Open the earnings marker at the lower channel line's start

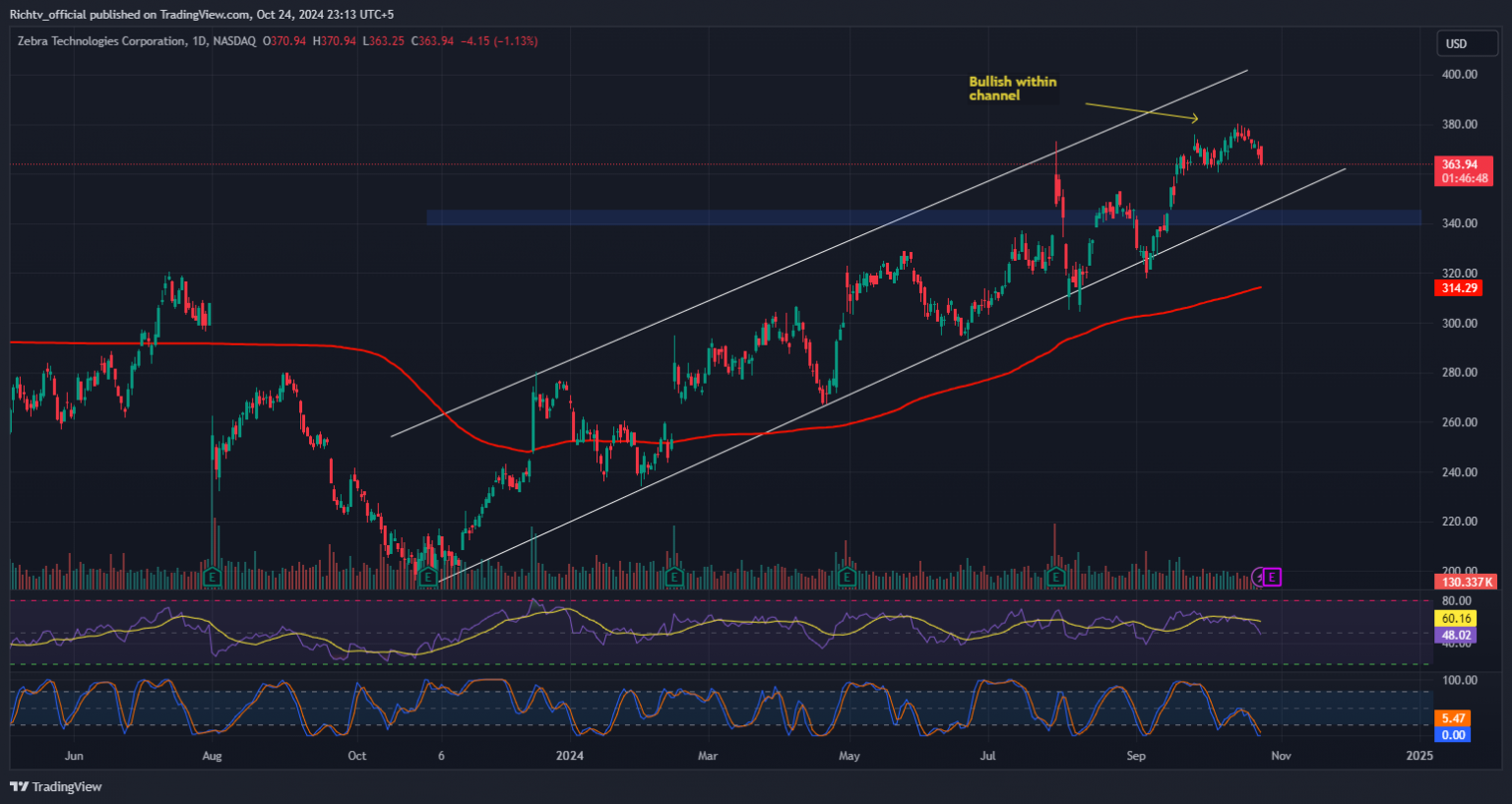click(x=427, y=577)
